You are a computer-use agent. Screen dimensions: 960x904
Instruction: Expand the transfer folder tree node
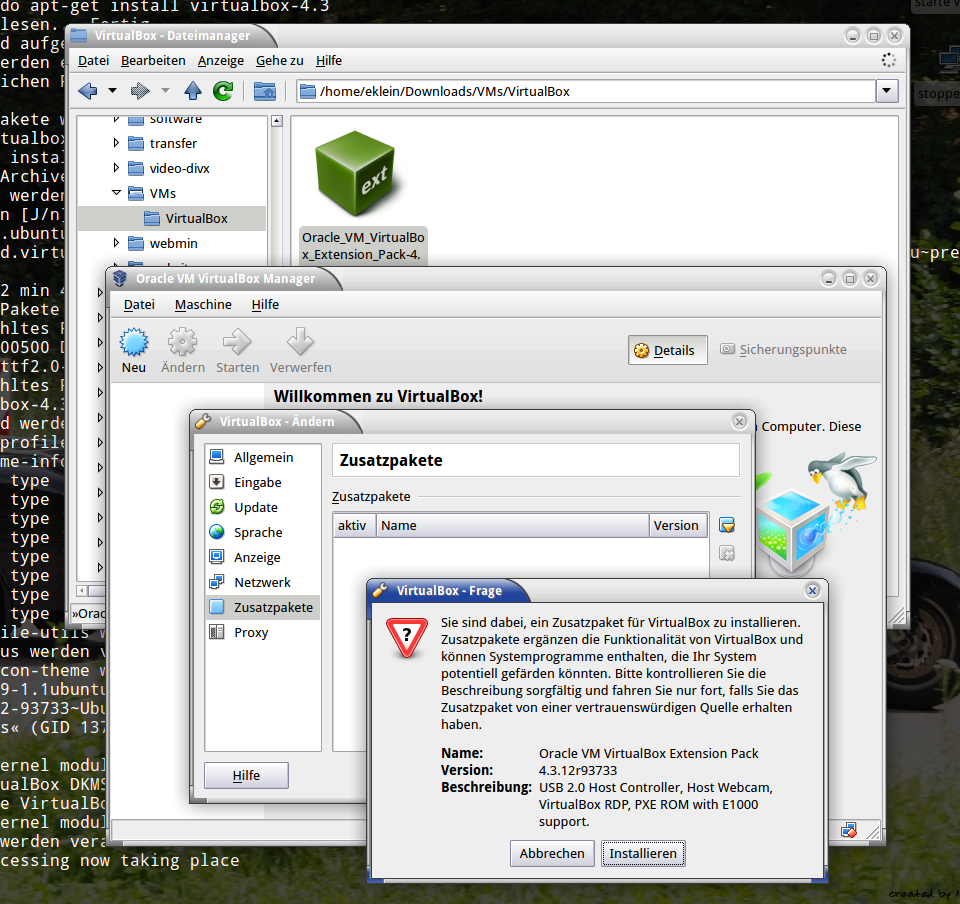116,143
